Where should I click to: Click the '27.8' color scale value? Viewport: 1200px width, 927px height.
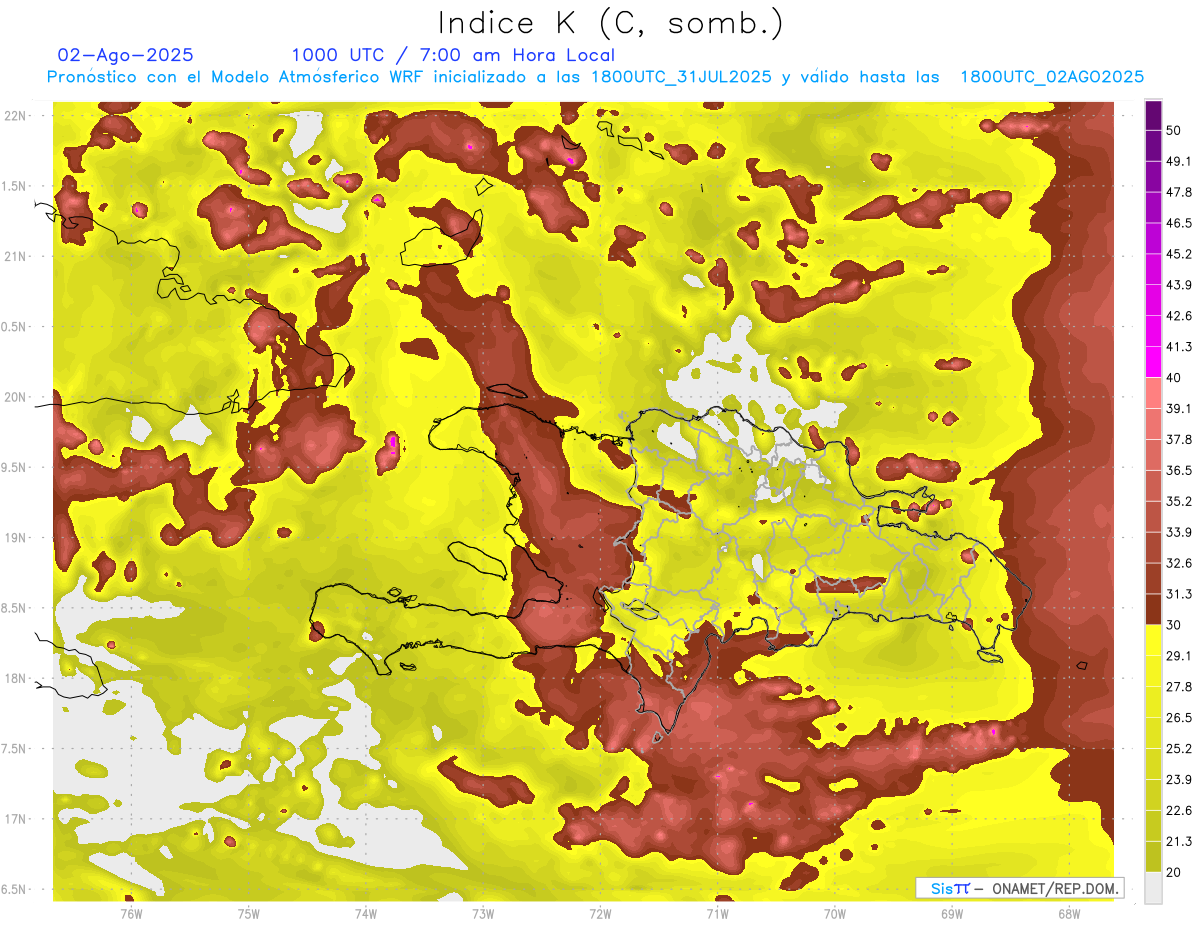[x=1178, y=687]
